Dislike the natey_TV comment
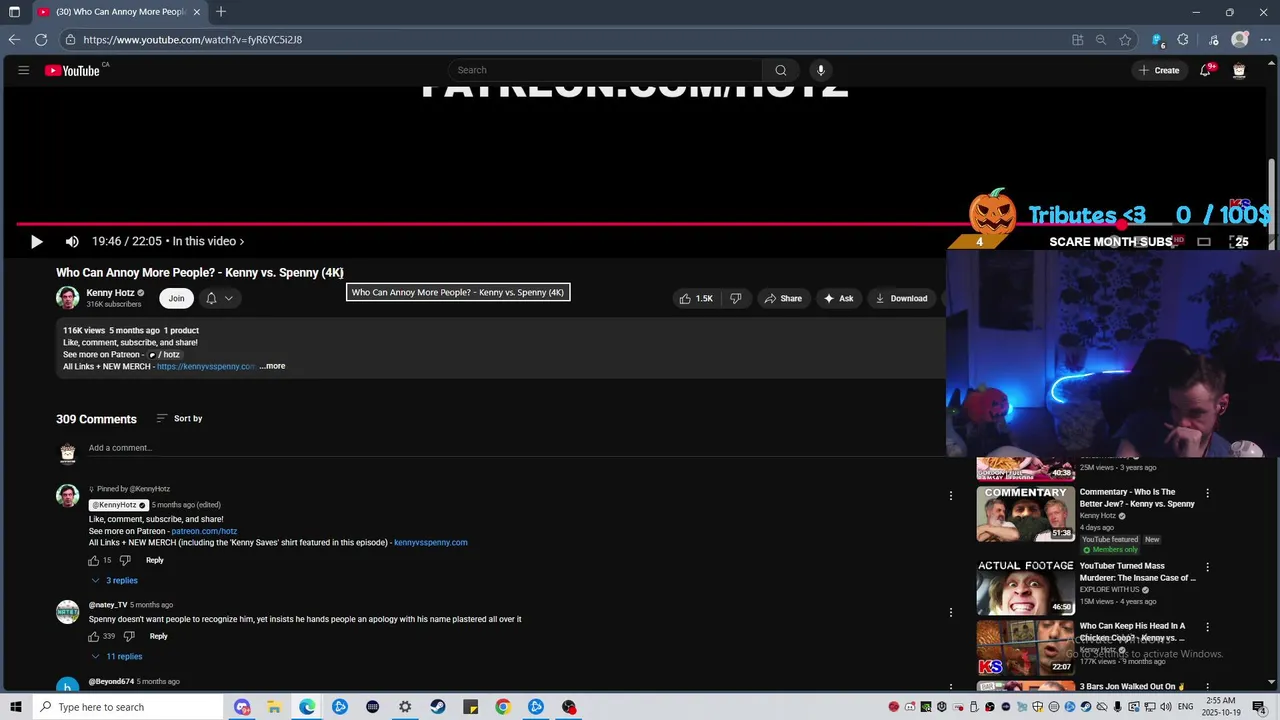Viewport: 1280px width, 720px height. [129, 636]
